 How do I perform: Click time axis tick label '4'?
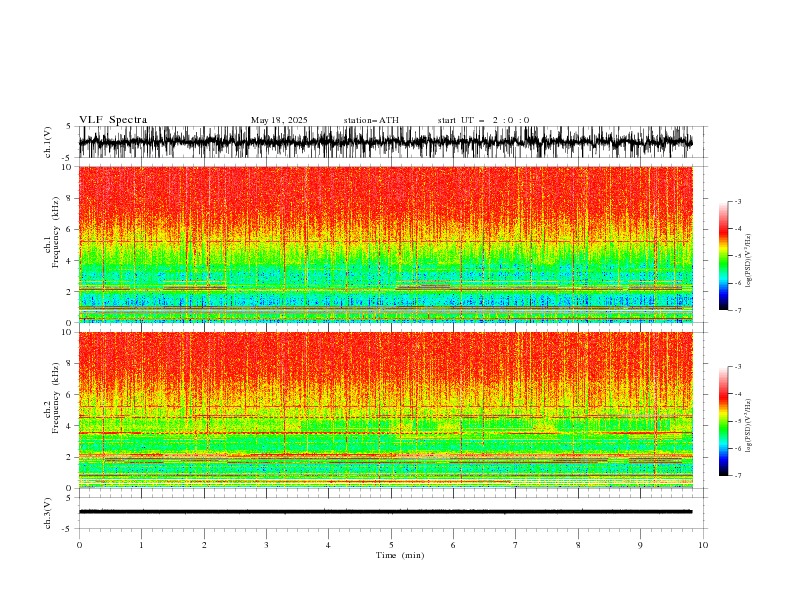(x=328, y=545)
